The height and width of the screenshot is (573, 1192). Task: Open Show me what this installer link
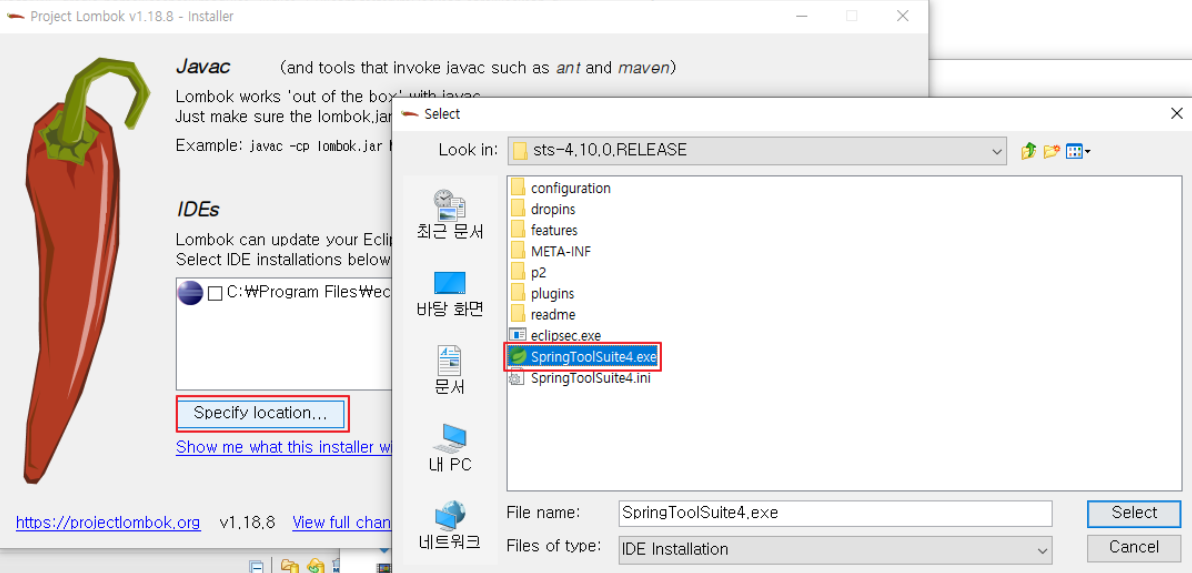(x=284, y=447)
